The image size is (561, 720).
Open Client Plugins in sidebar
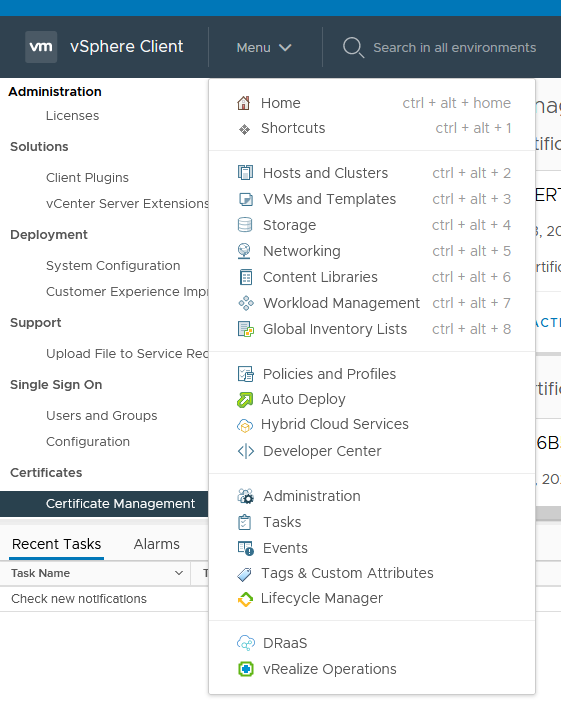tap(87, 178)
